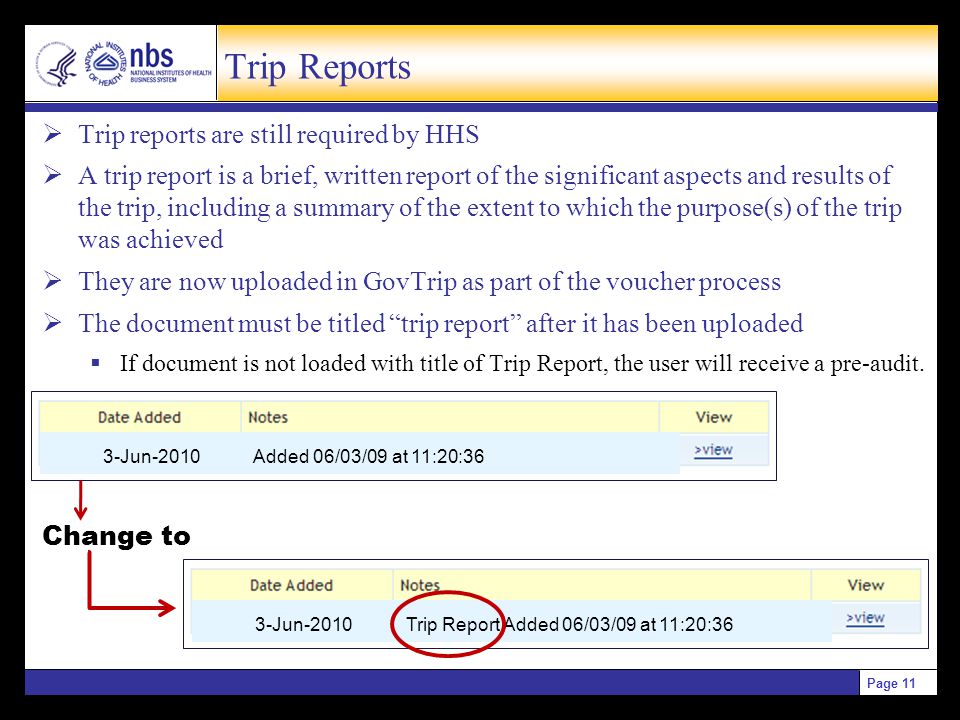This screenshot has width=960, height=720.
Task: Click 'Trip reports are still required by HHS' bullet
Action: pos(279,135)
